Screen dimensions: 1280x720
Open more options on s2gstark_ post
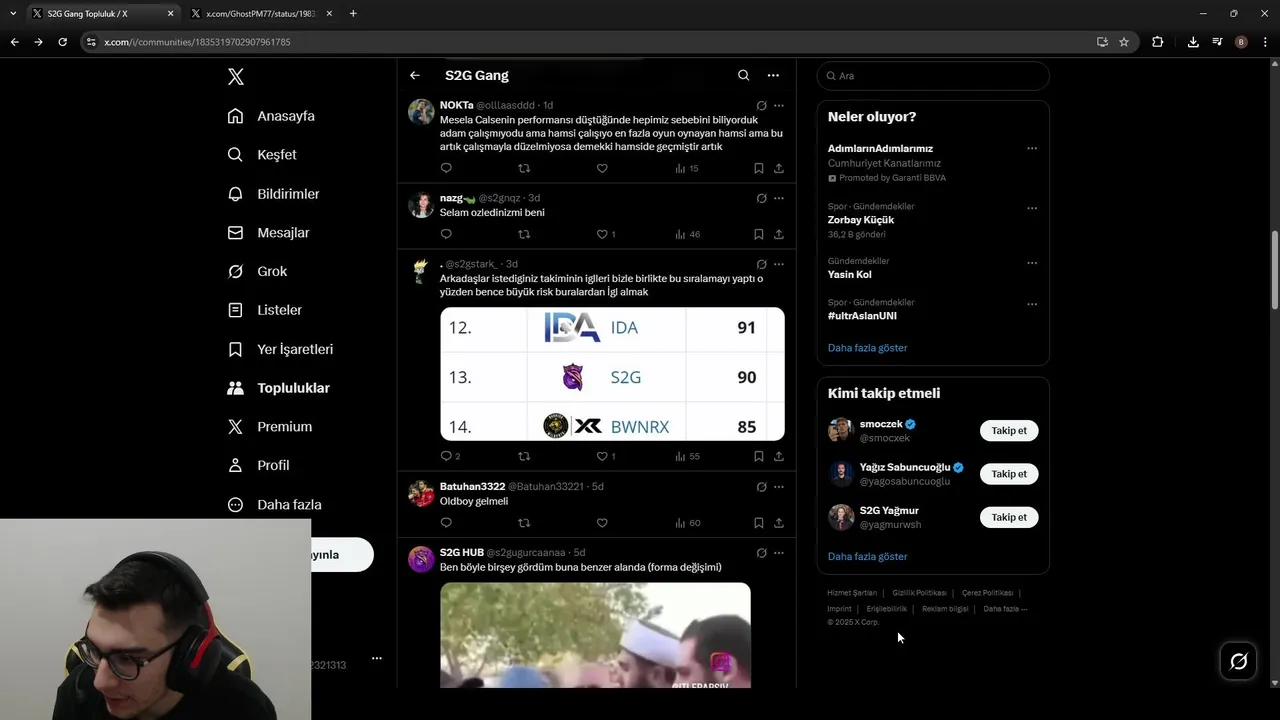pos(779,264)
